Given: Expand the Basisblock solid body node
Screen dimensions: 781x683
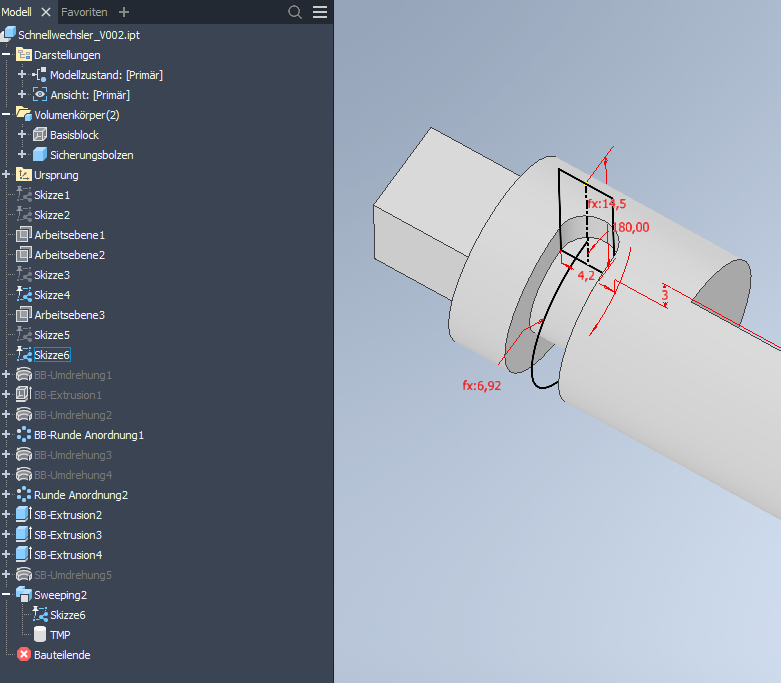Looking at the screenshot, I should [22, 135].
